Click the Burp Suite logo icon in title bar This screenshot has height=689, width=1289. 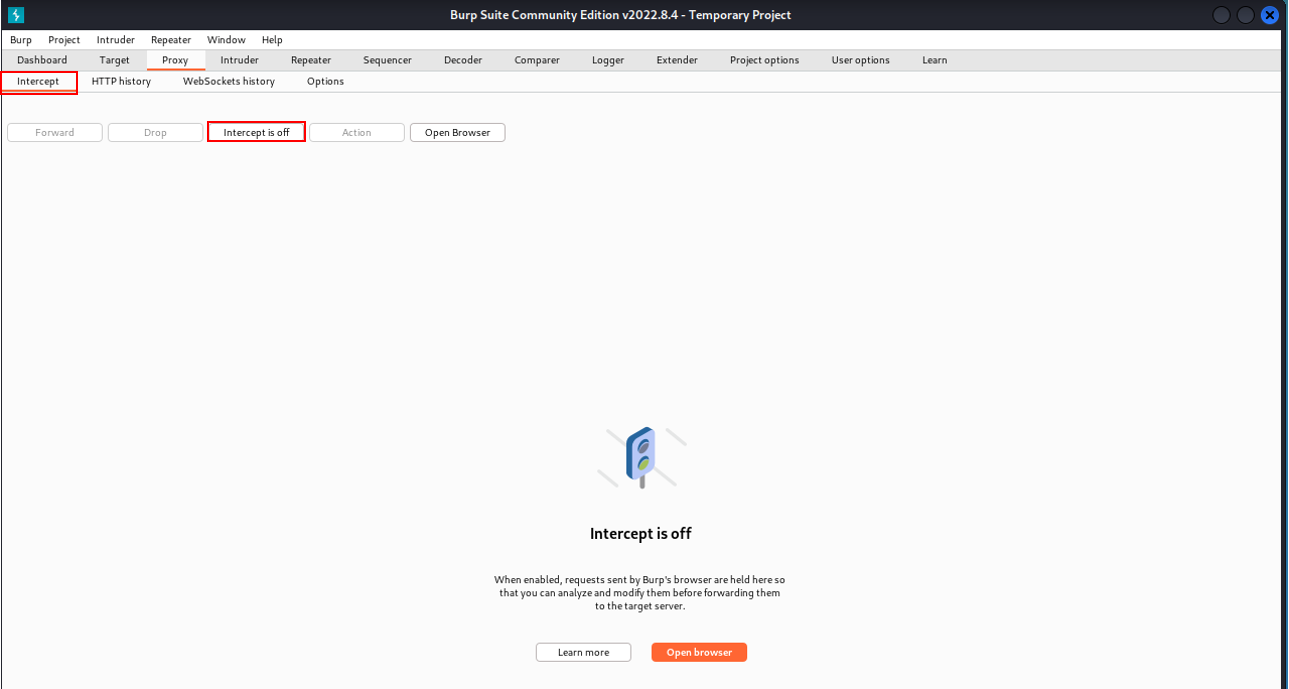pos(15,15)
